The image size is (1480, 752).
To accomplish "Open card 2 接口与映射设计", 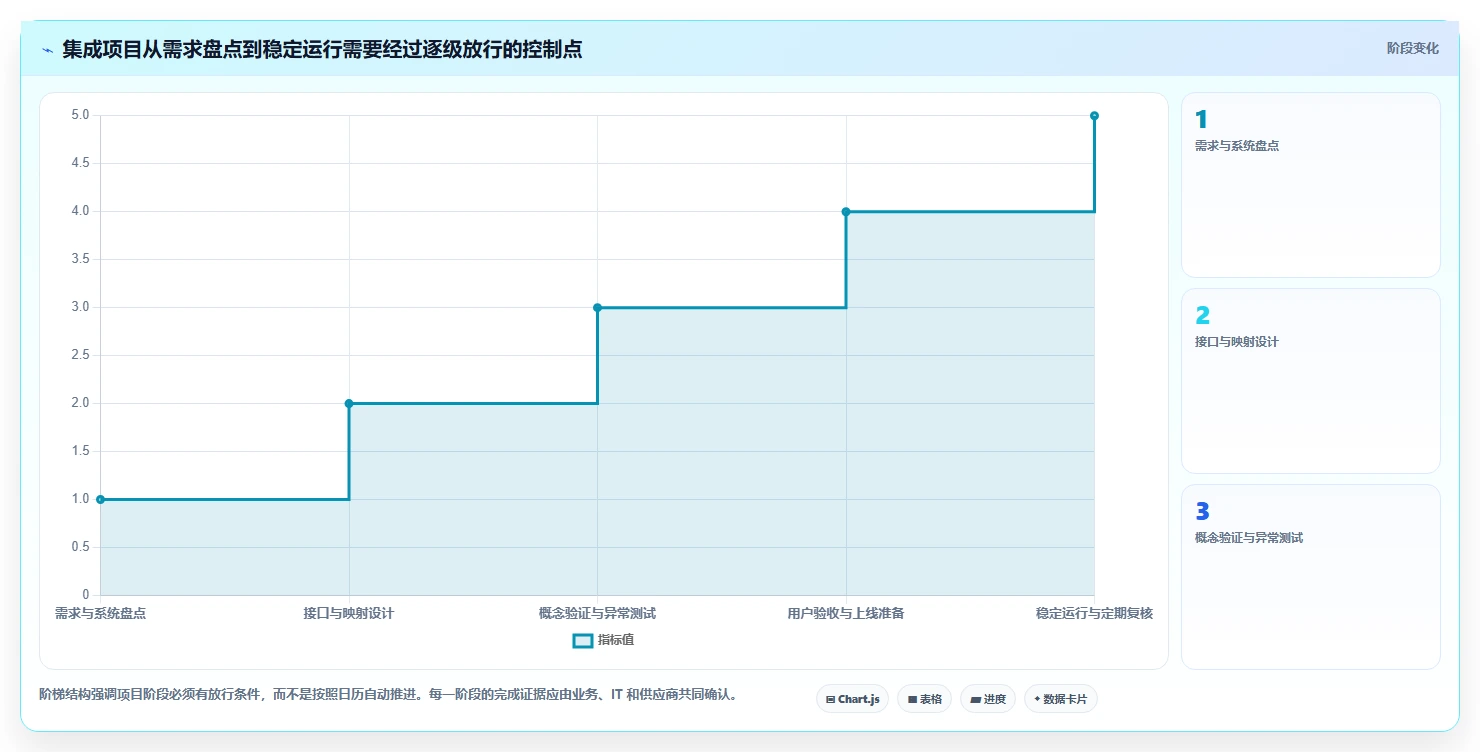I will coord(1311,381).
